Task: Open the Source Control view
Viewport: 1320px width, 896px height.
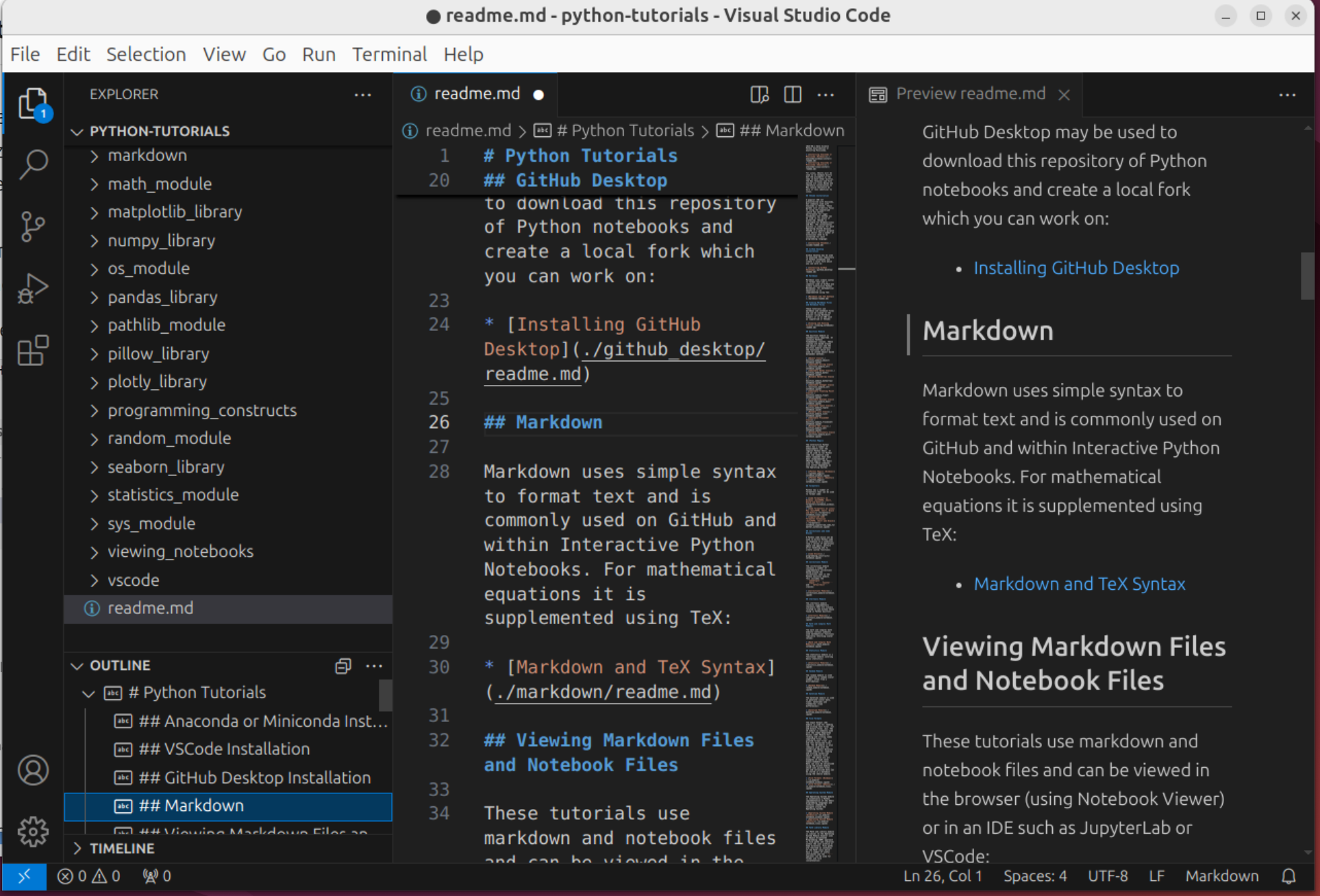Action: click(x=33, y=226)
